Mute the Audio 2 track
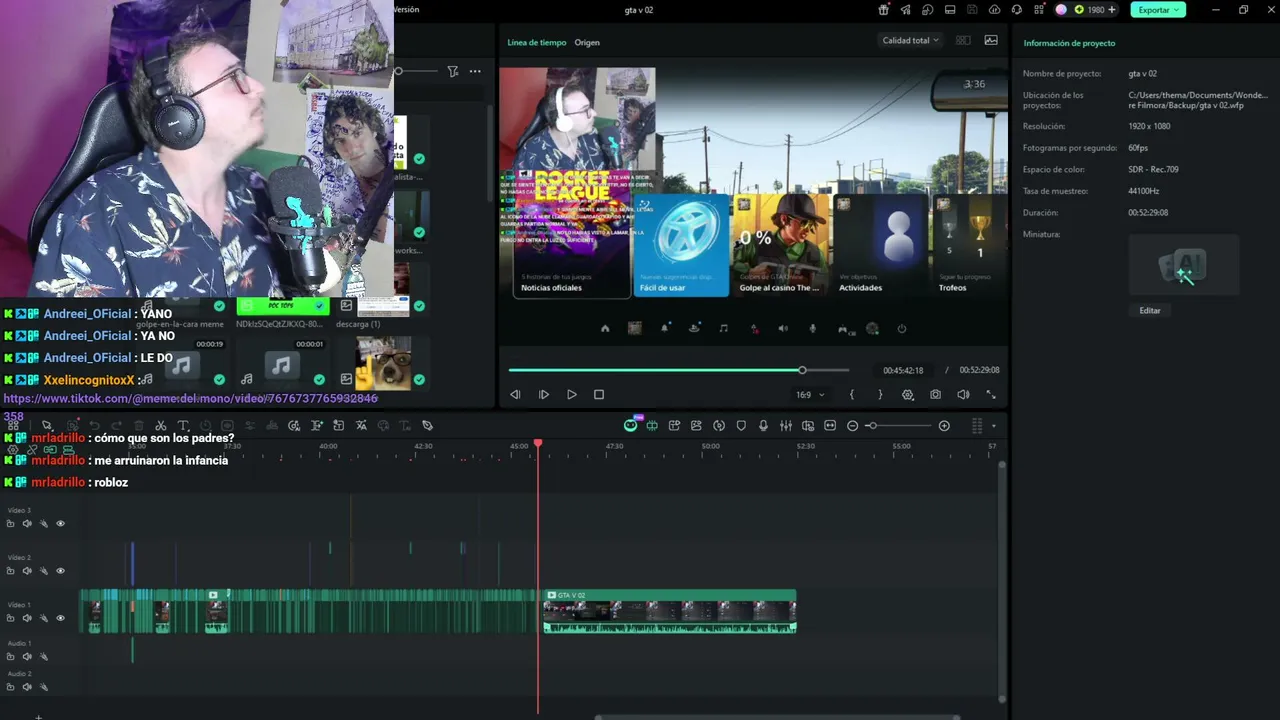The width and height of the screenshot is (1280, 720). [27, 687]
